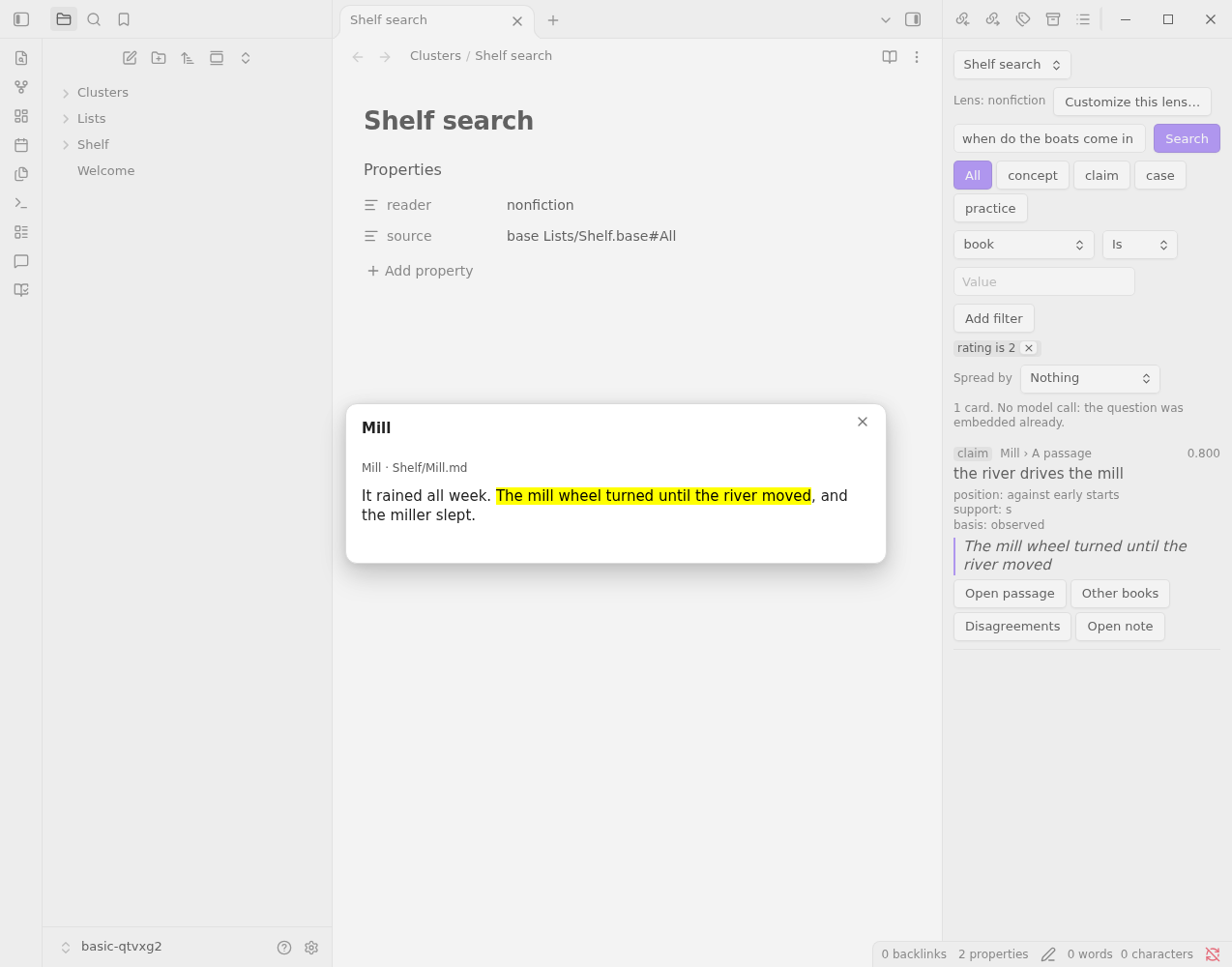Image resolution: width=1232 pixels, height=967 pixels.
Task: Toggle the practice filter chip
Action: [x=990, y=208]
